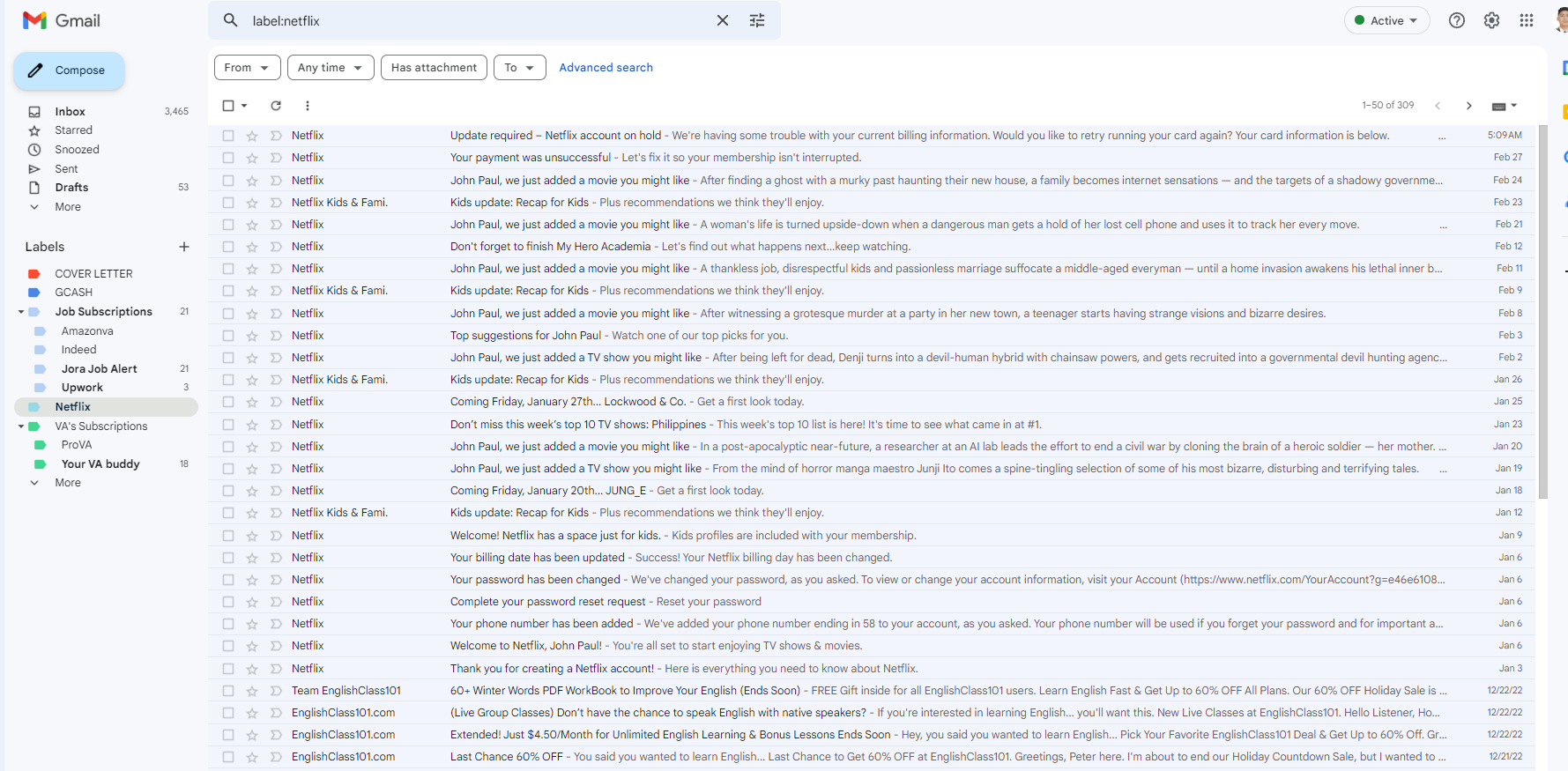
Task: Compose a new email
Action: pos(69,70)
